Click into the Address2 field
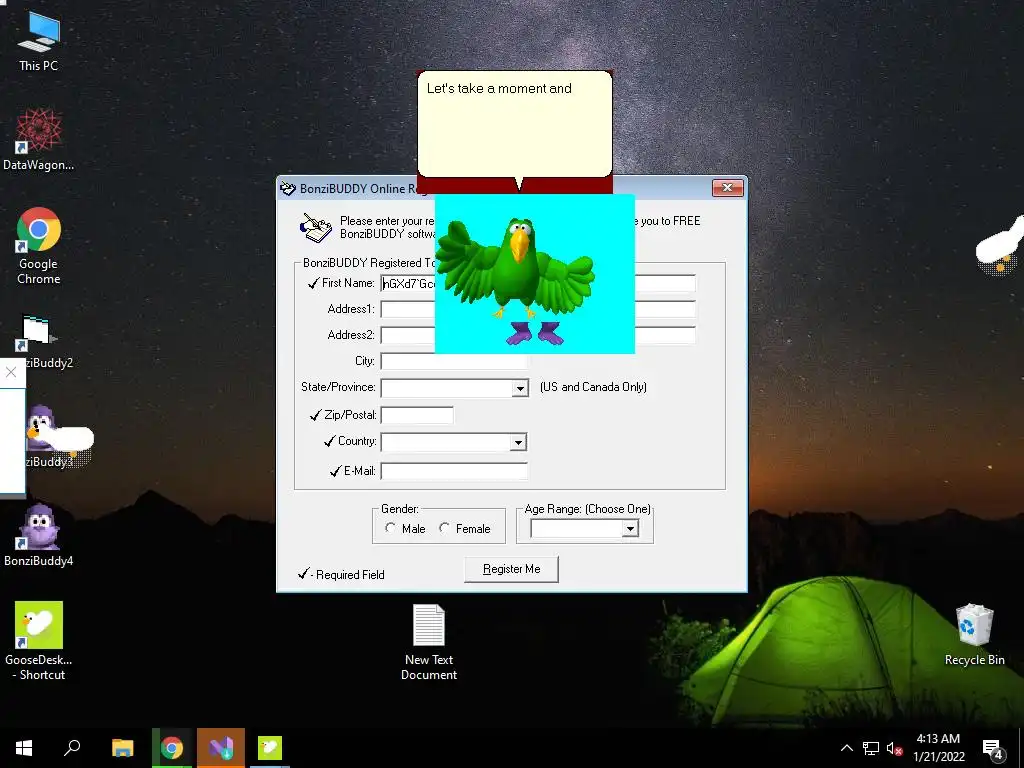Image resolution: width=1024 pixels, height=768 pixels. click(x=409, y=335)
